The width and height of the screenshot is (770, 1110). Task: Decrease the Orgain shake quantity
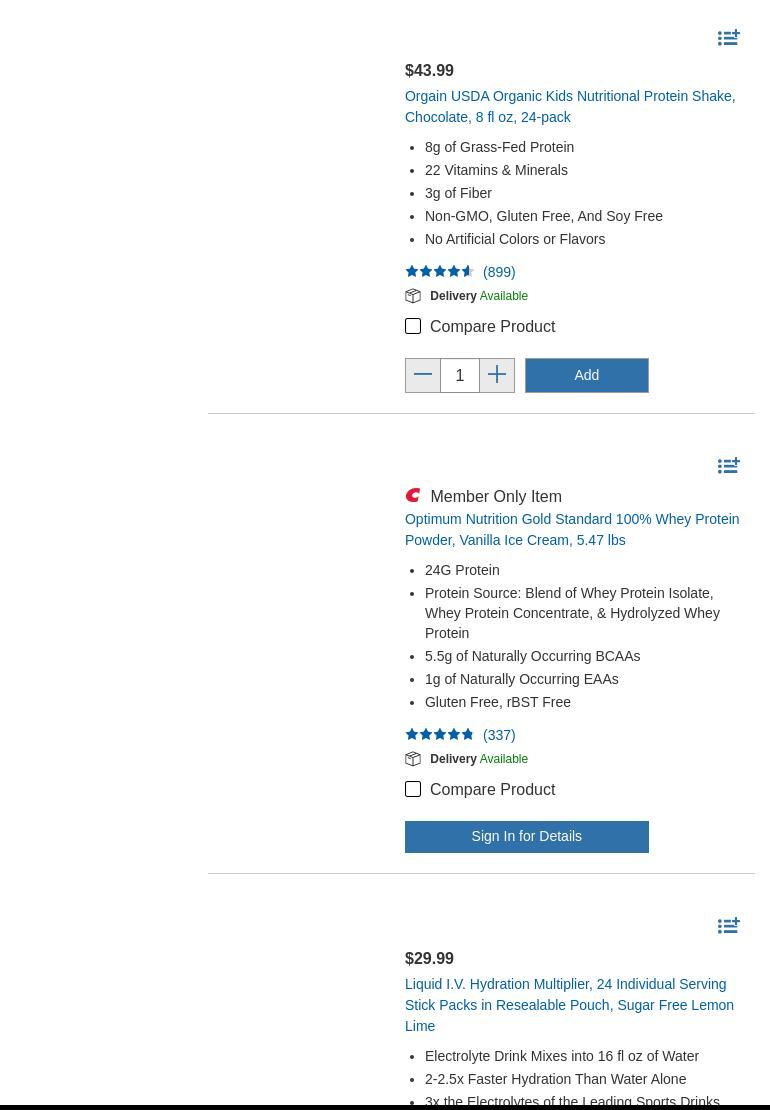[423, 375]
